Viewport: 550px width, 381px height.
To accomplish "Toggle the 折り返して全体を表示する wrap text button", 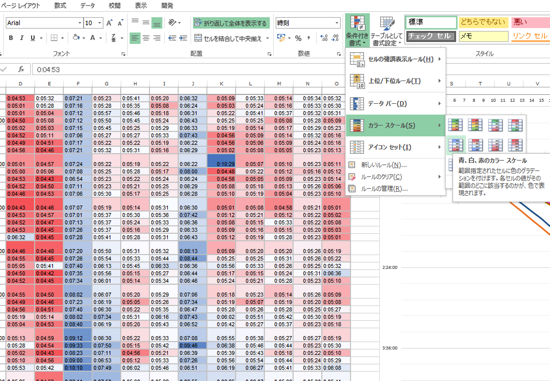I will pos(231,23).
